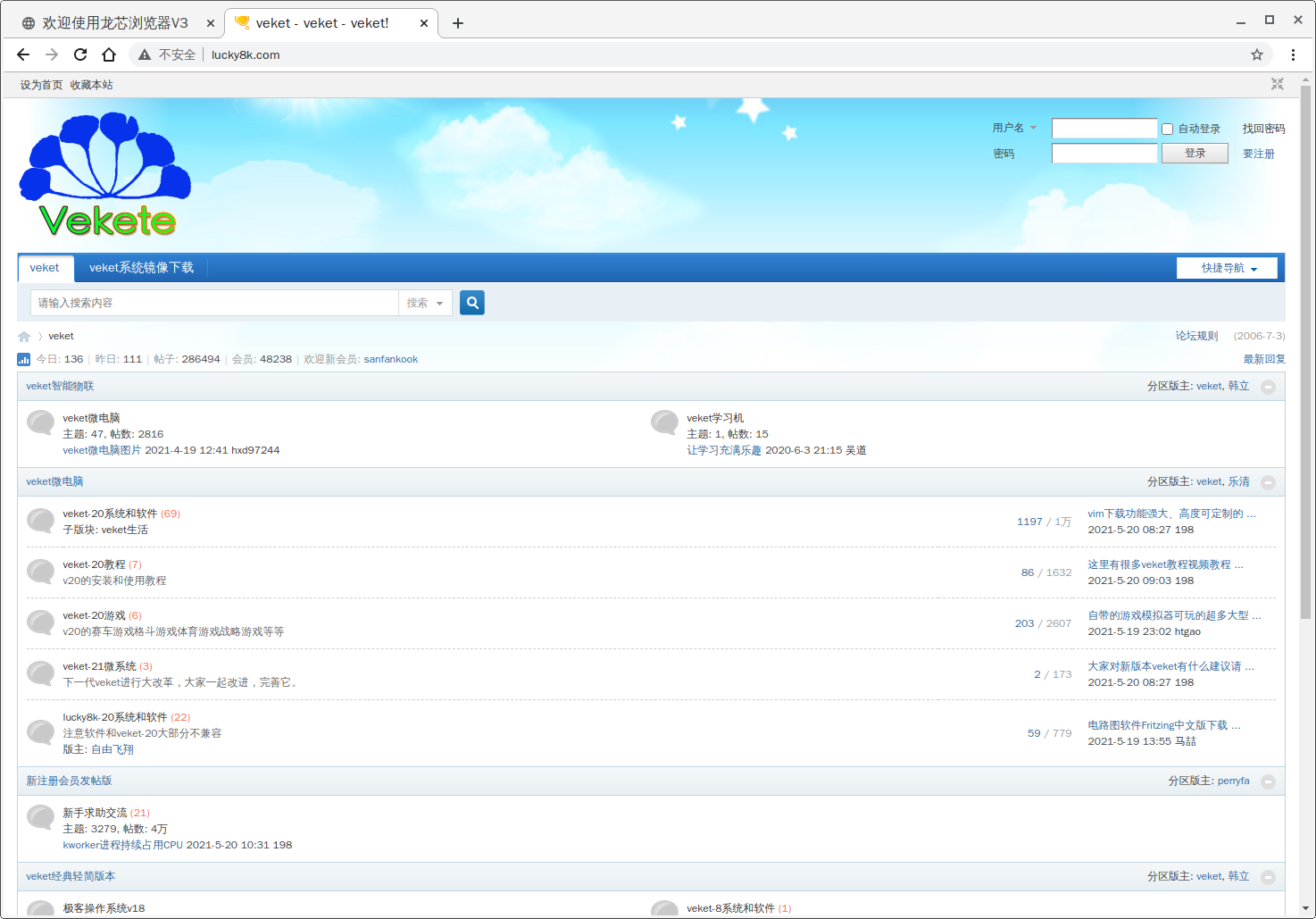The image size is (1316, 919).
Task: Click the 密码 password field
Action: click(x=1104, y=154)
